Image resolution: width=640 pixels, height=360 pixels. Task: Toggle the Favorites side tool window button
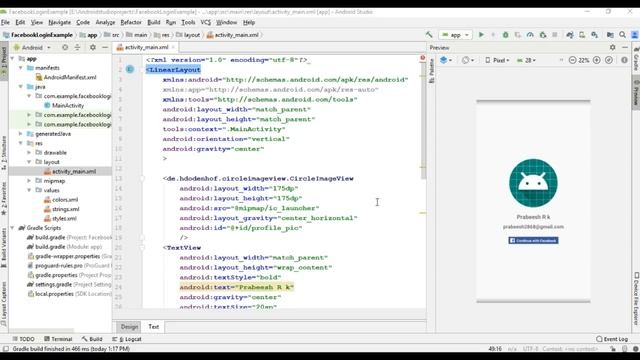pos(4,199)
